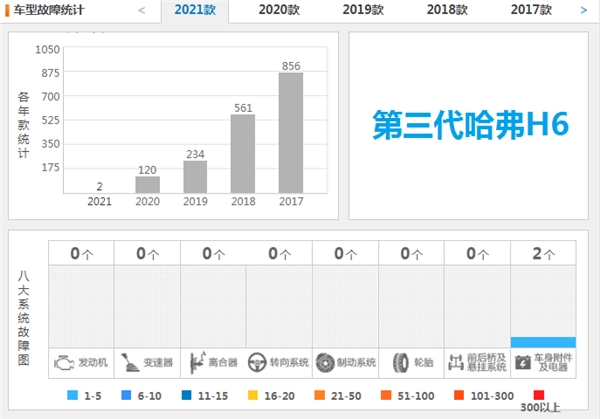600x419 pixels.
Task: Click the gearbox (变速器) shifter icon
Action: click(x=130, y=362)
